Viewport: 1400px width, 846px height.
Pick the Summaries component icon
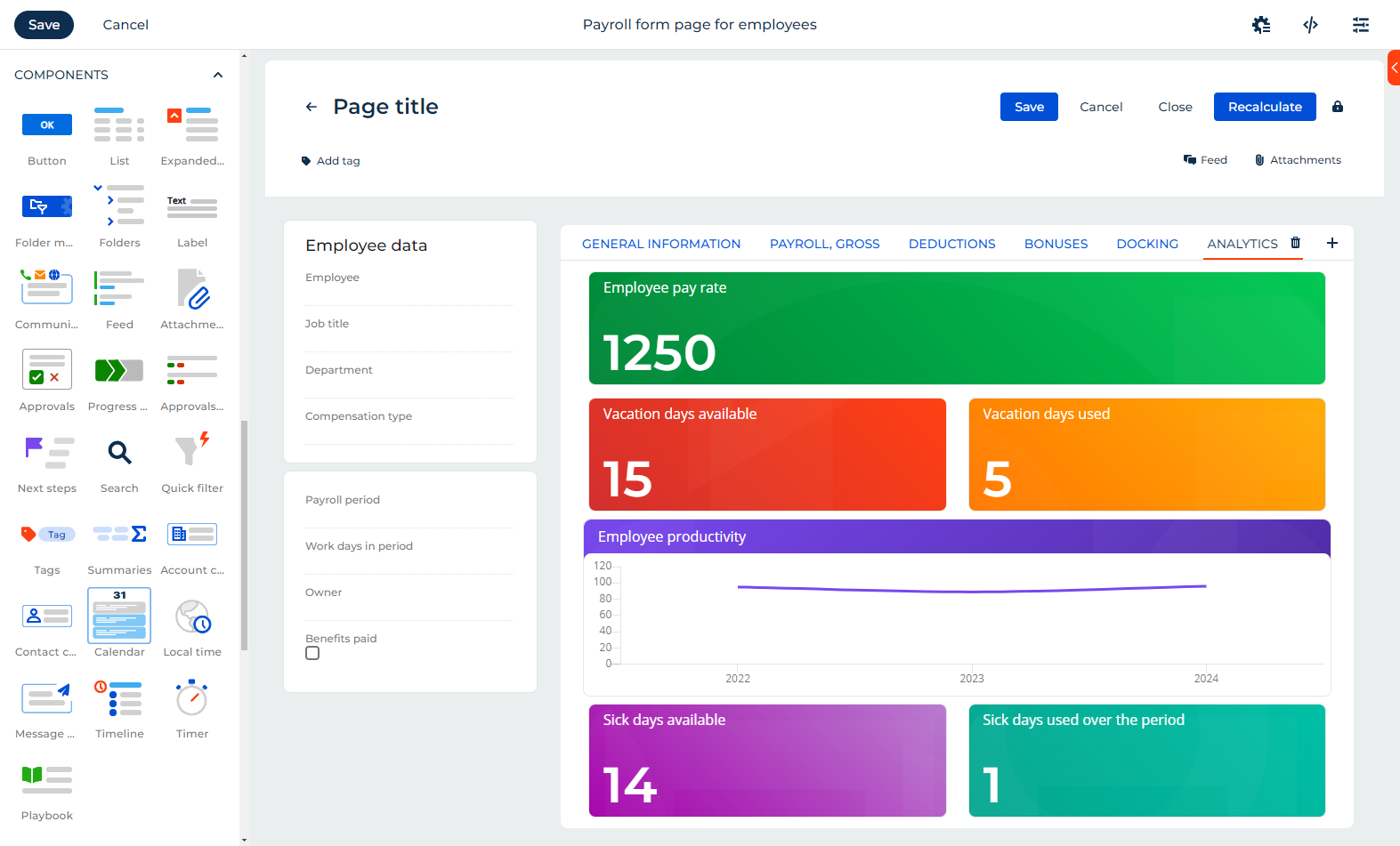point(119,534)
